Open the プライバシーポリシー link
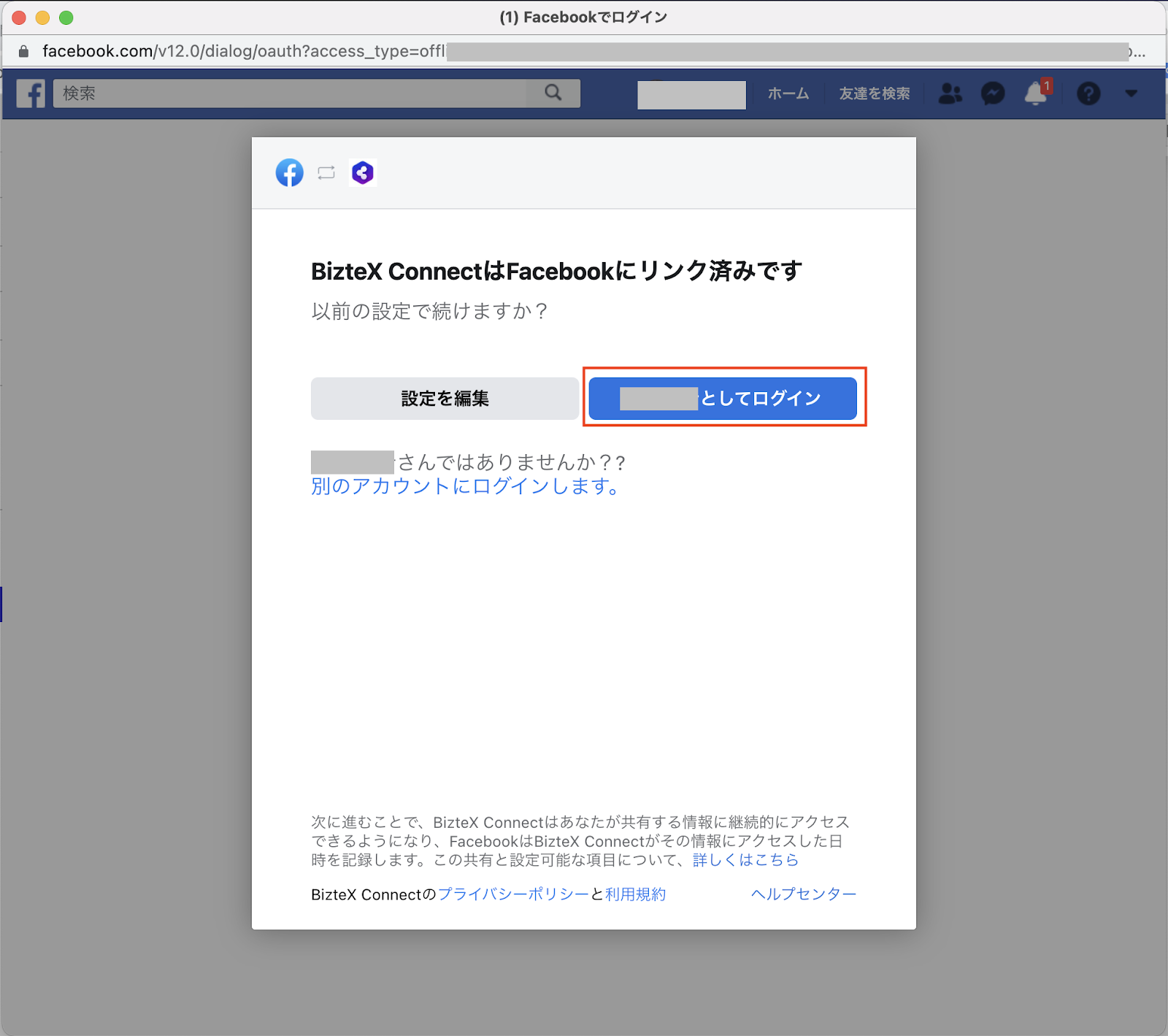 (512, 894)
